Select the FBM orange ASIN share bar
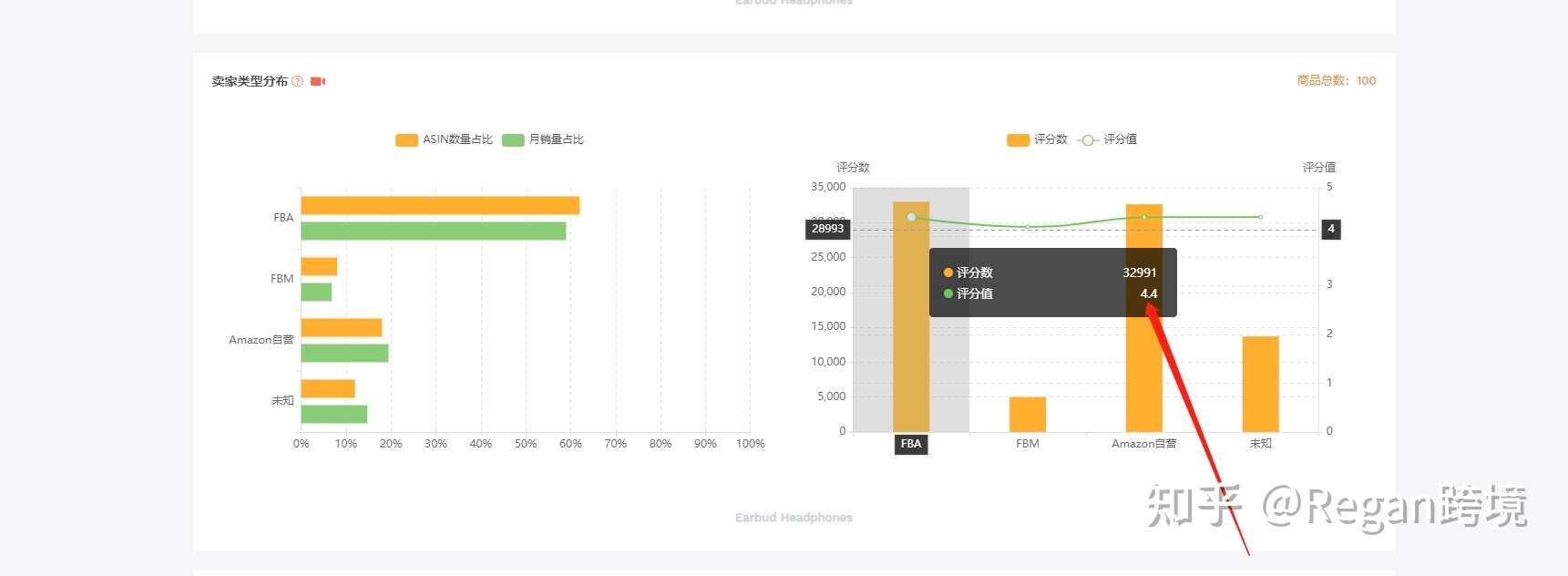 pyautogui.click(x=319, y=266)
